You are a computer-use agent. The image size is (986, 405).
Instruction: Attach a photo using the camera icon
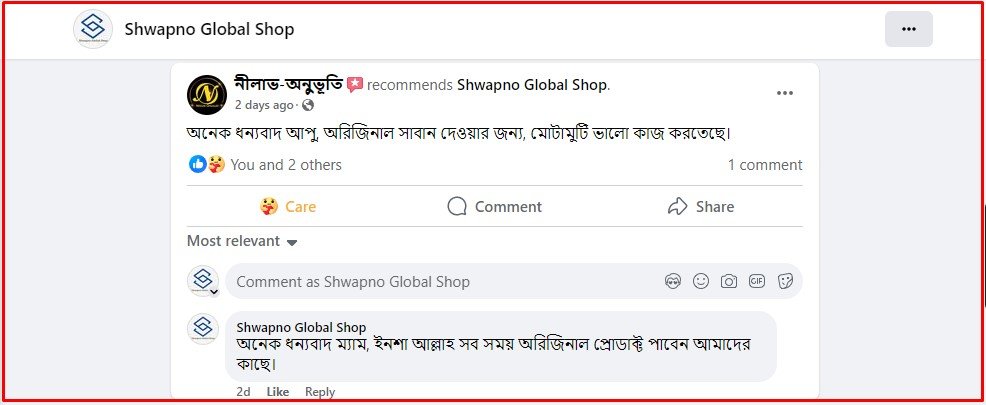(729, 282)
